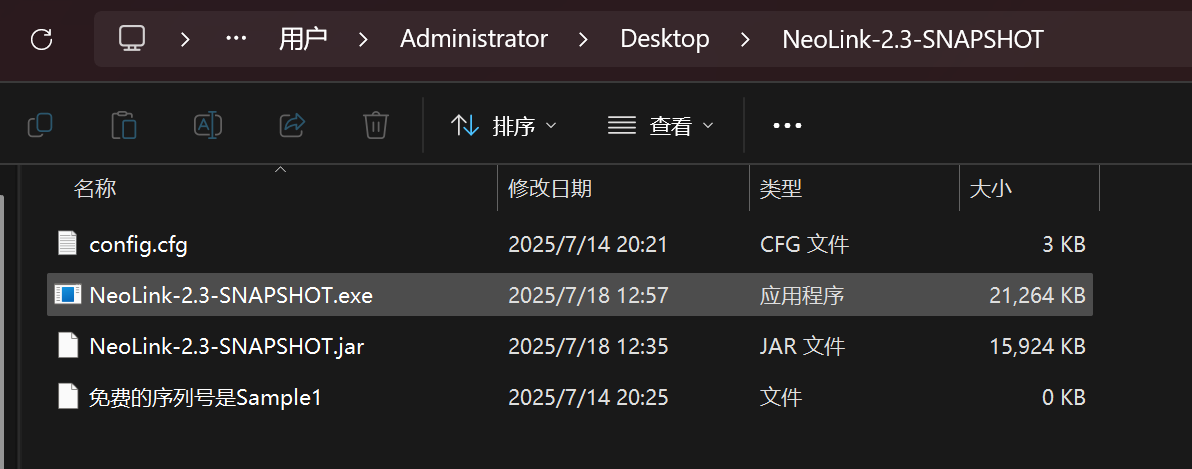
Task: Expand the 查看 view dropdown
Action: (x=661, y=126)
